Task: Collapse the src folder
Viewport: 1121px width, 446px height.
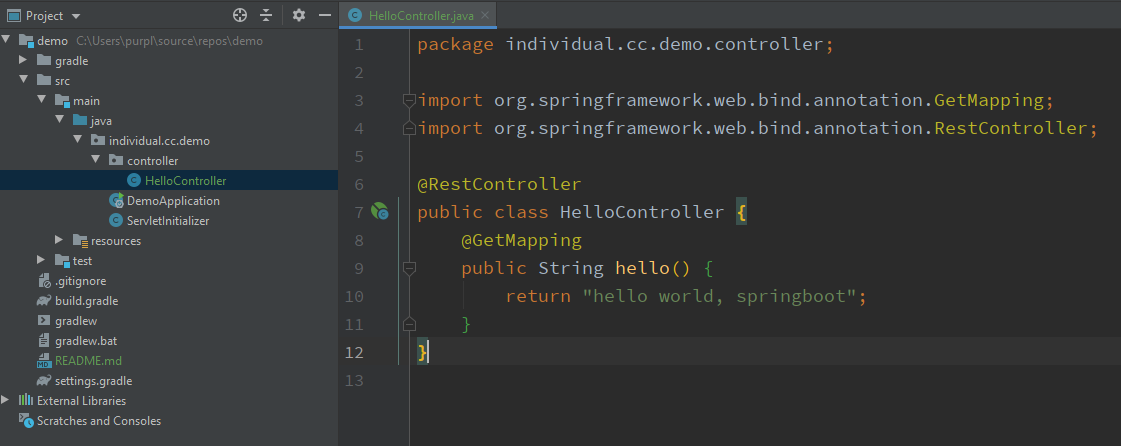Action: [x=24, y=81]
